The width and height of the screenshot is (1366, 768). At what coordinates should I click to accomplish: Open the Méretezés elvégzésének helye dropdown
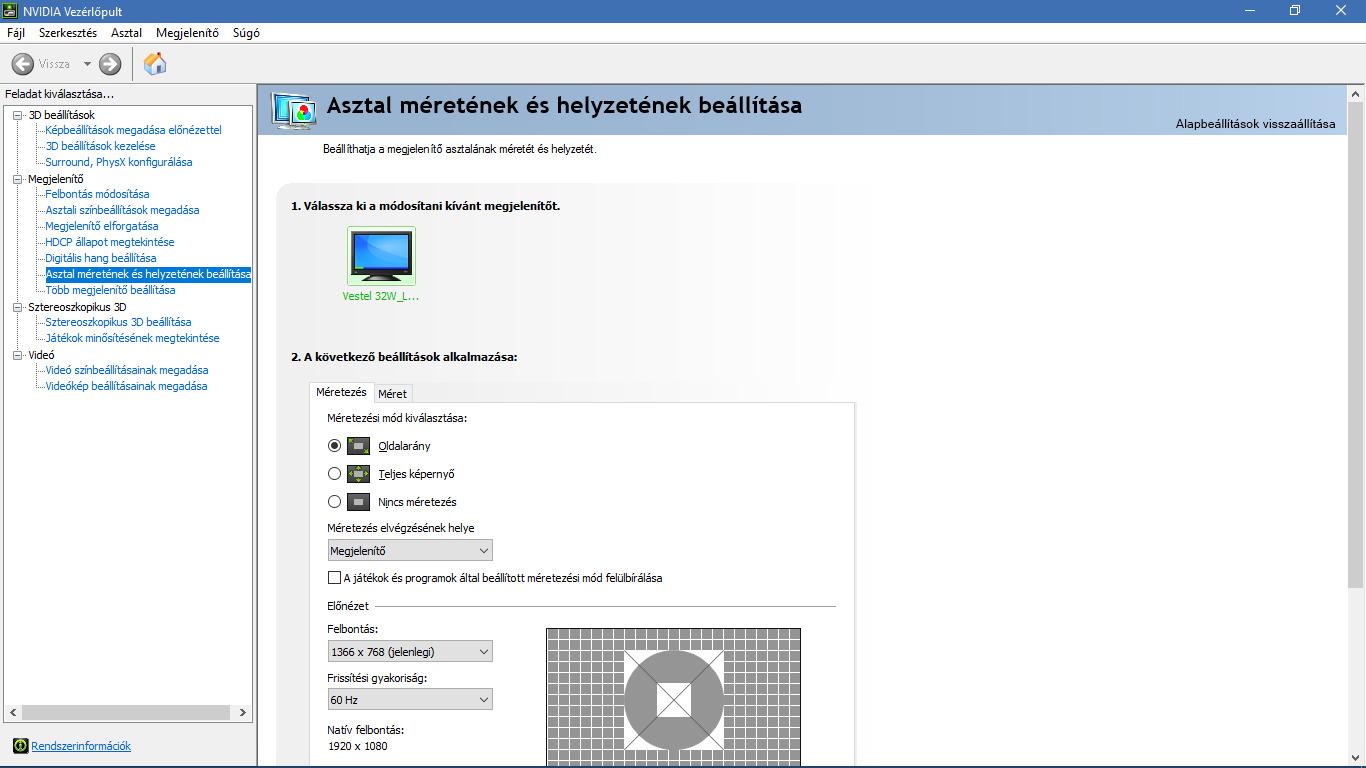pos(410,551)
